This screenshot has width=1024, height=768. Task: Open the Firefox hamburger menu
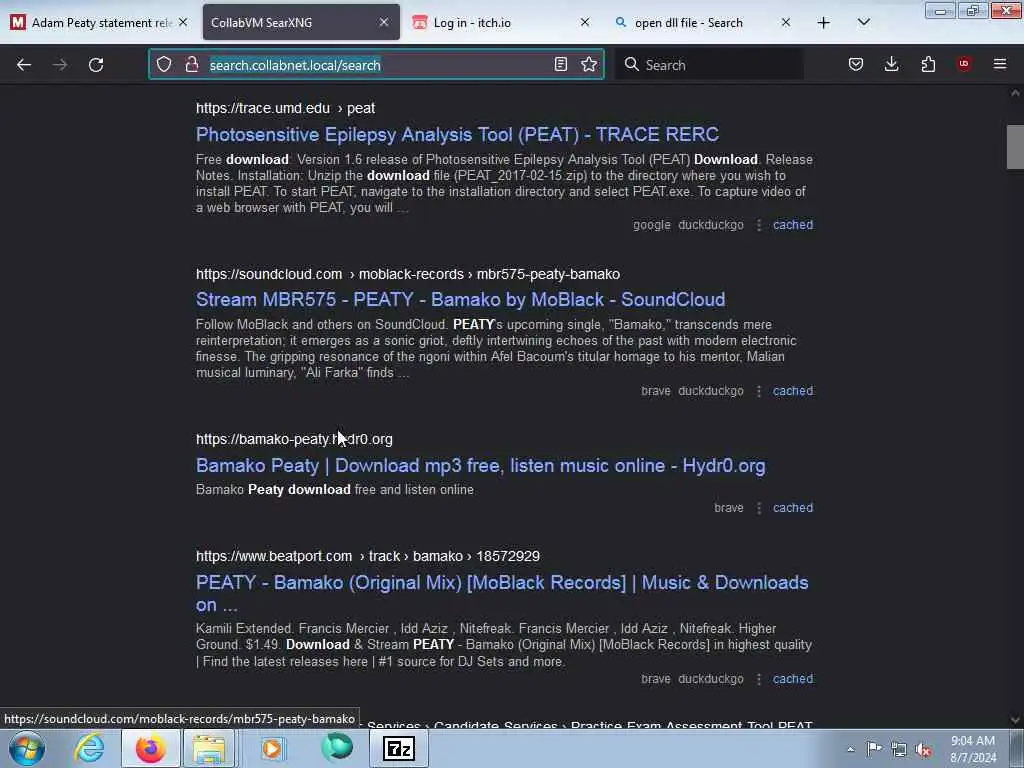[1000, 64]
